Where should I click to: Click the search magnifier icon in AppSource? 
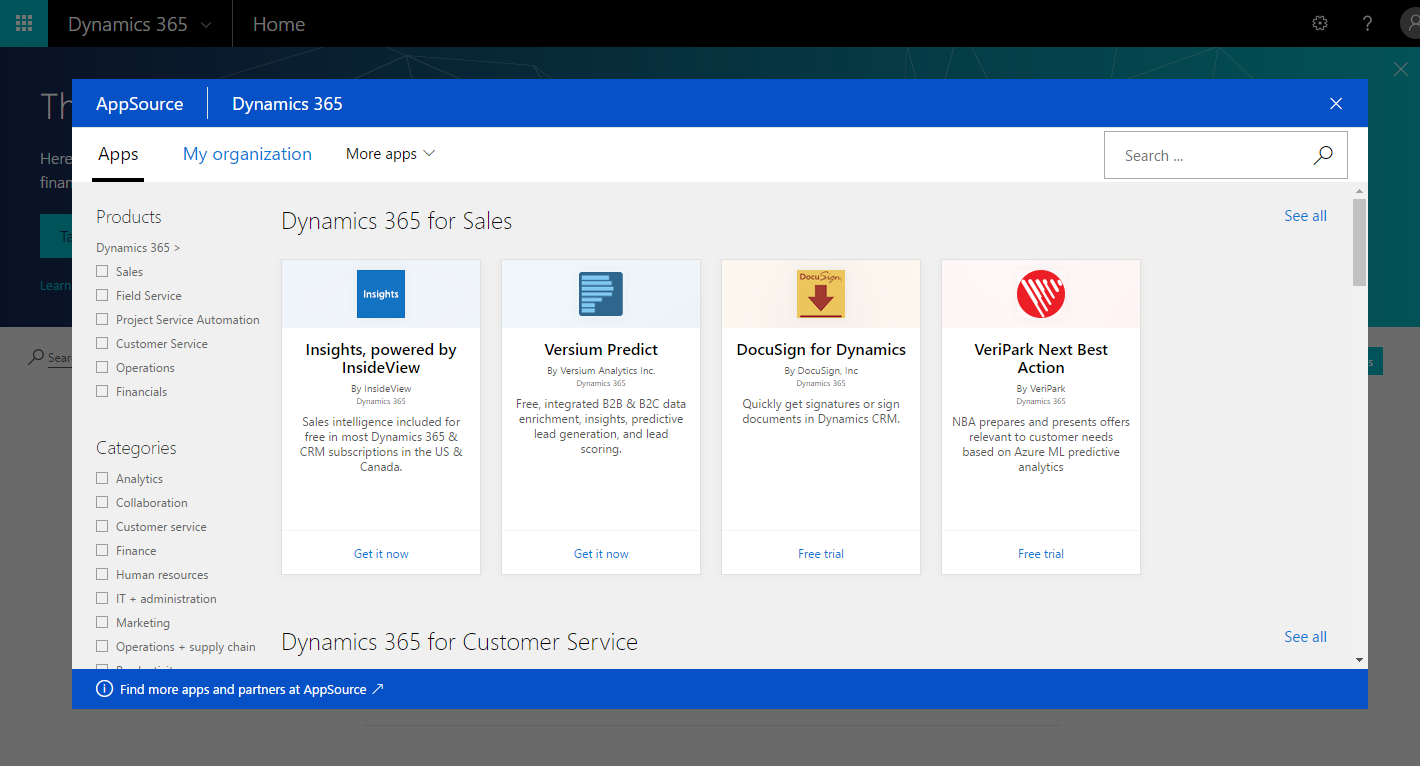coord(1323,155)
